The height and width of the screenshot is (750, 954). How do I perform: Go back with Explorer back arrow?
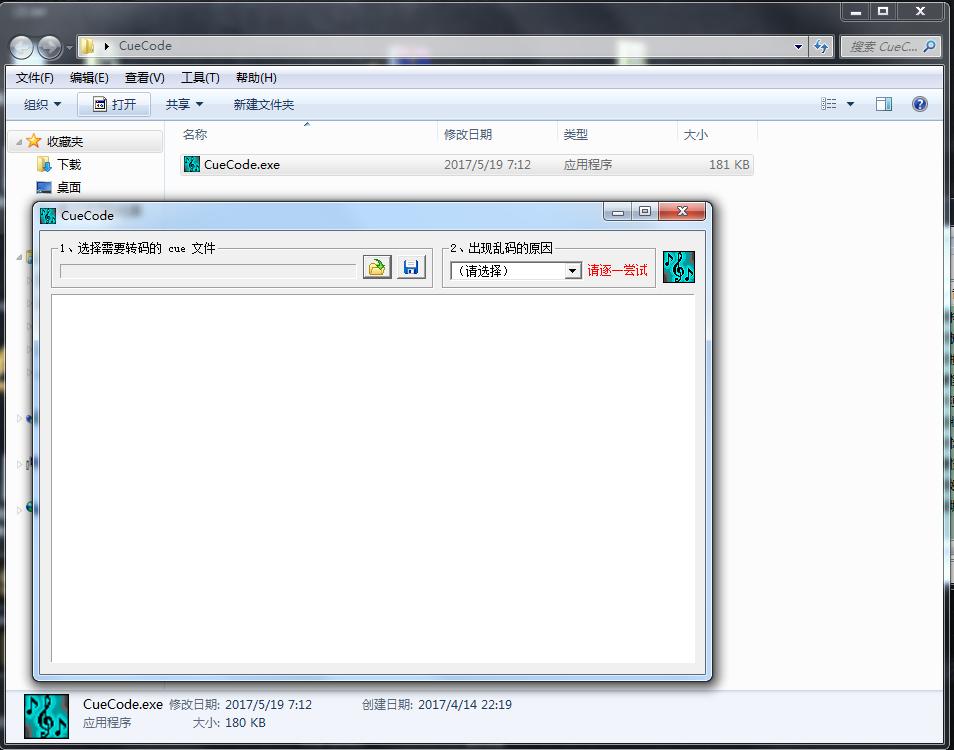(x=22, y=47)
